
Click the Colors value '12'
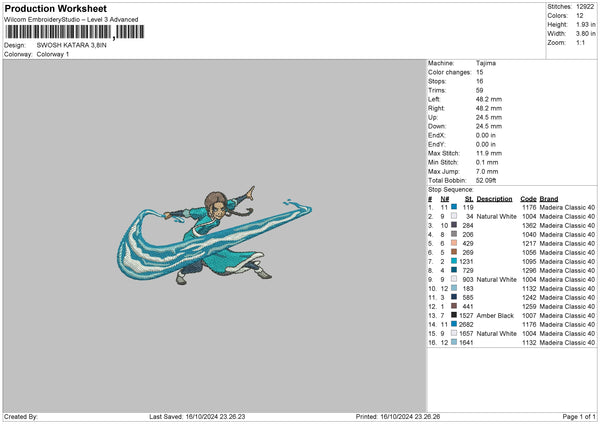(x=580, y=16)
